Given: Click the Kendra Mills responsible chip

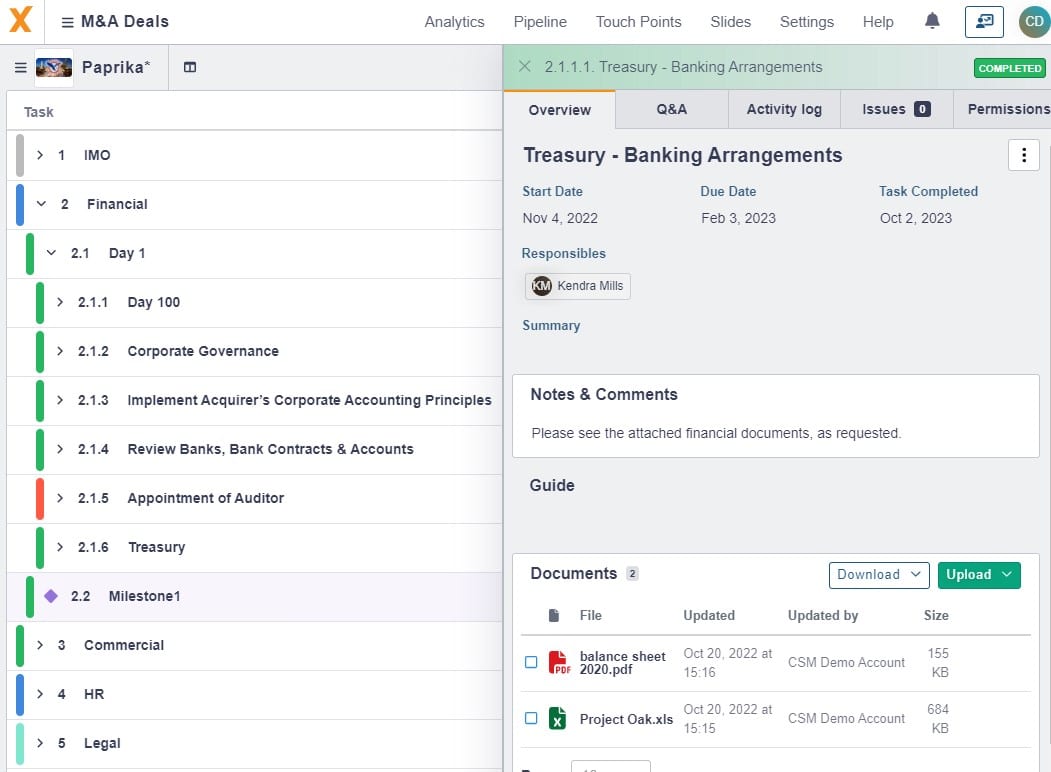Looking at the screenshot, I should tap(578, 286).
